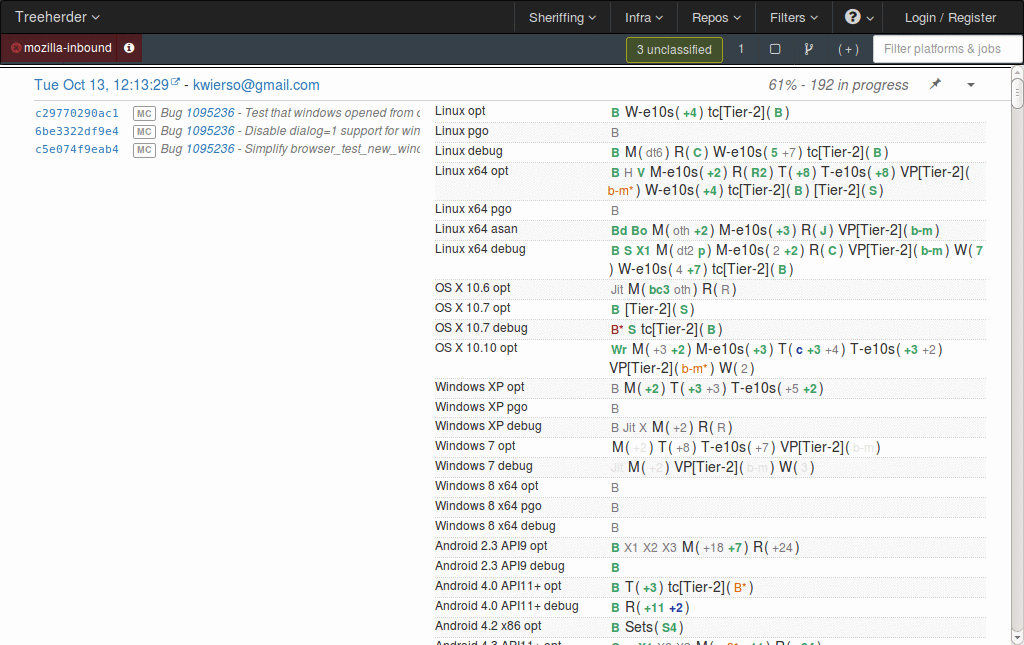This screenshot has width=1024, height=645.
Task: Focus the Filter platforms & jobs field
Action: click(947, 49)
